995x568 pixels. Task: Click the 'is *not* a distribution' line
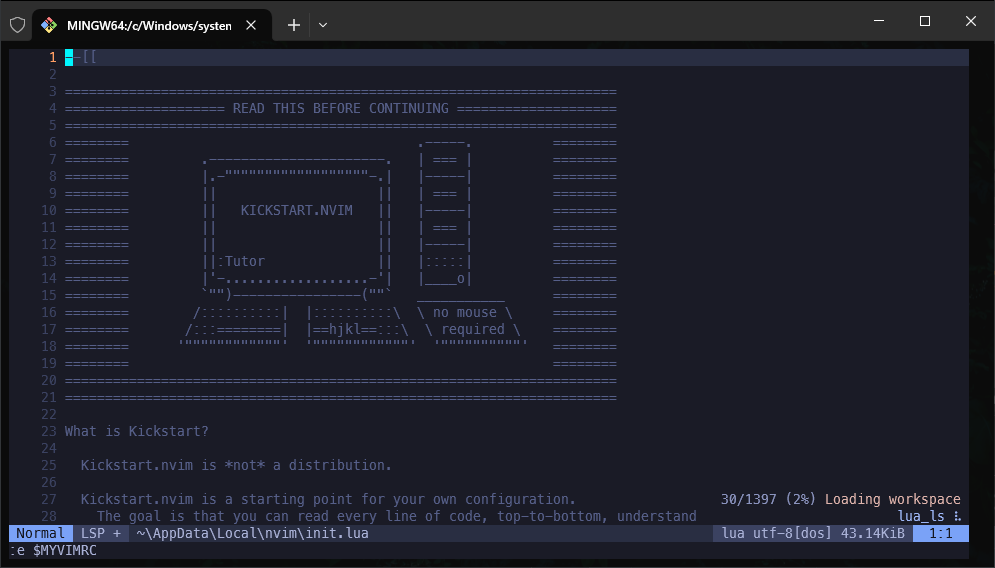(236, 465)
